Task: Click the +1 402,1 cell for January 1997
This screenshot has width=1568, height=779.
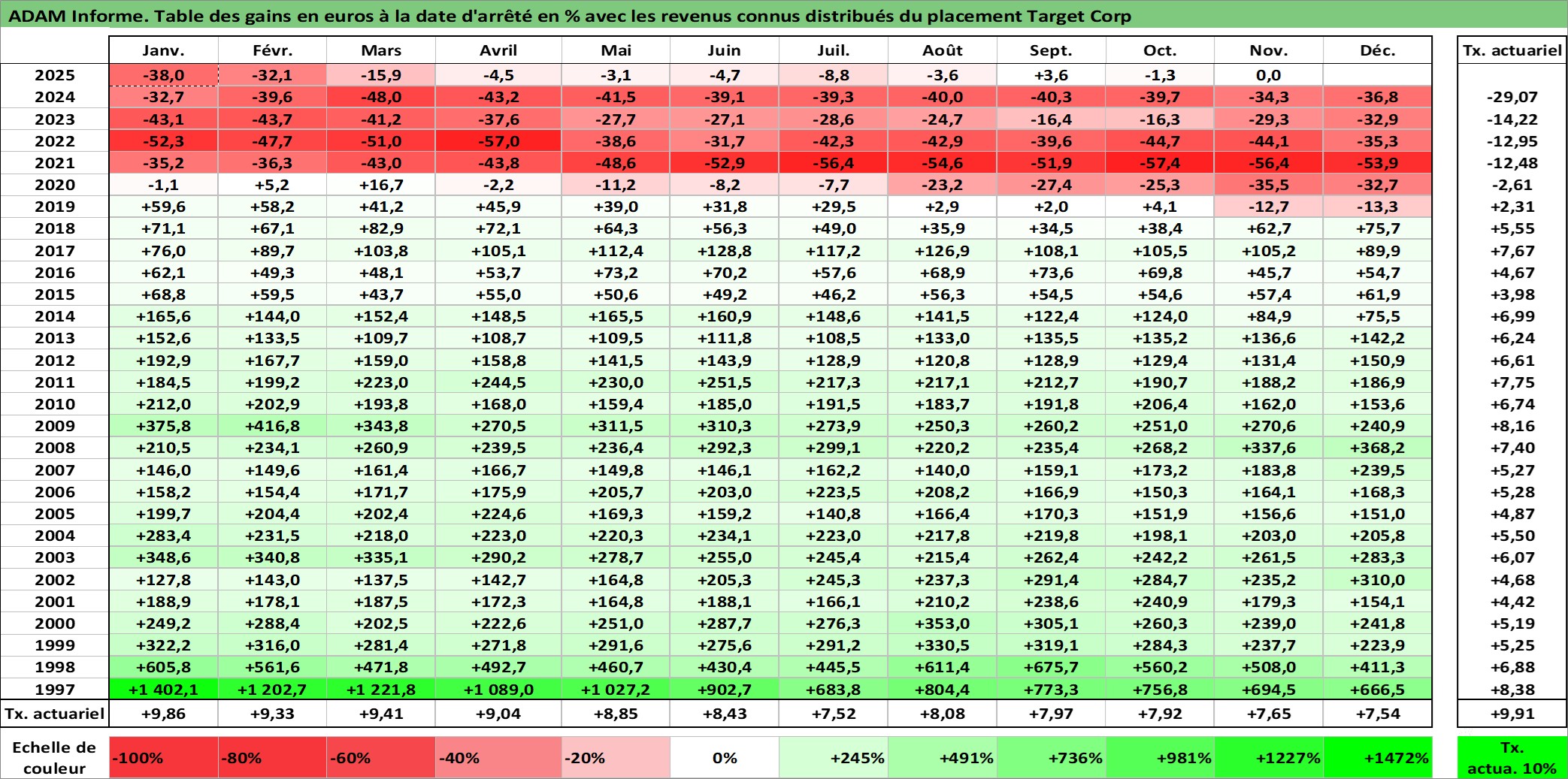Action: [163, 690]
